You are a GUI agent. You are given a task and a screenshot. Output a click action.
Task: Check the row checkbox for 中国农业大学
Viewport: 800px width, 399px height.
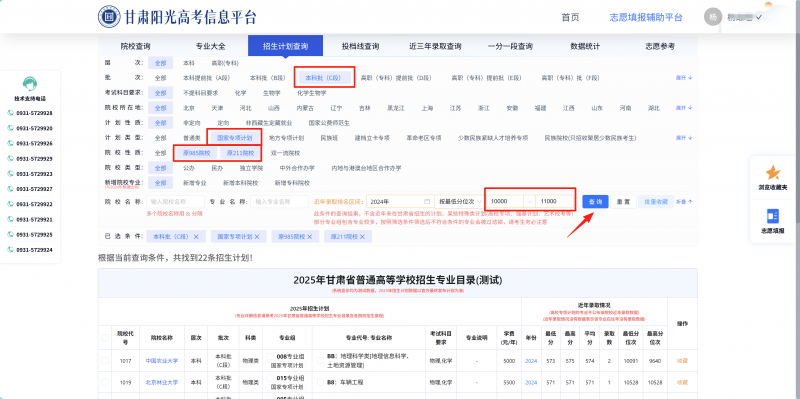click(x=105, y=361)
